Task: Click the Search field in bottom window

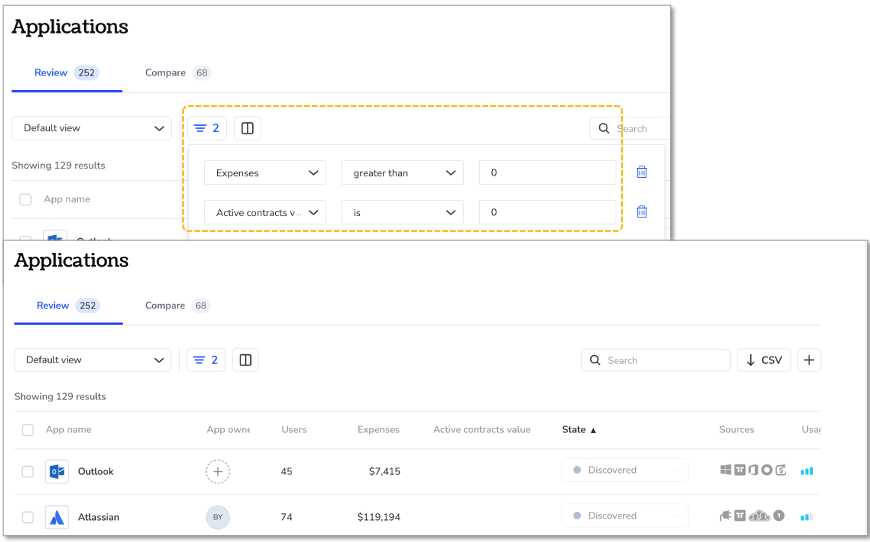Action: tap(656, 360)
